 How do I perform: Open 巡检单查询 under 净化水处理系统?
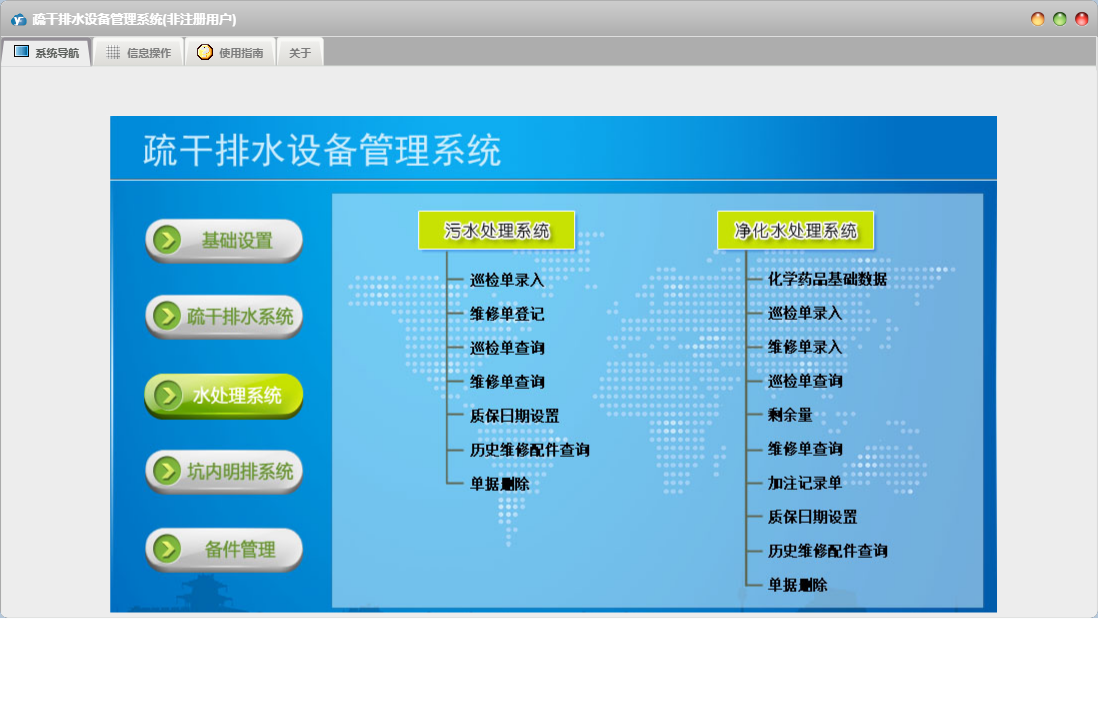click(805, 381)
